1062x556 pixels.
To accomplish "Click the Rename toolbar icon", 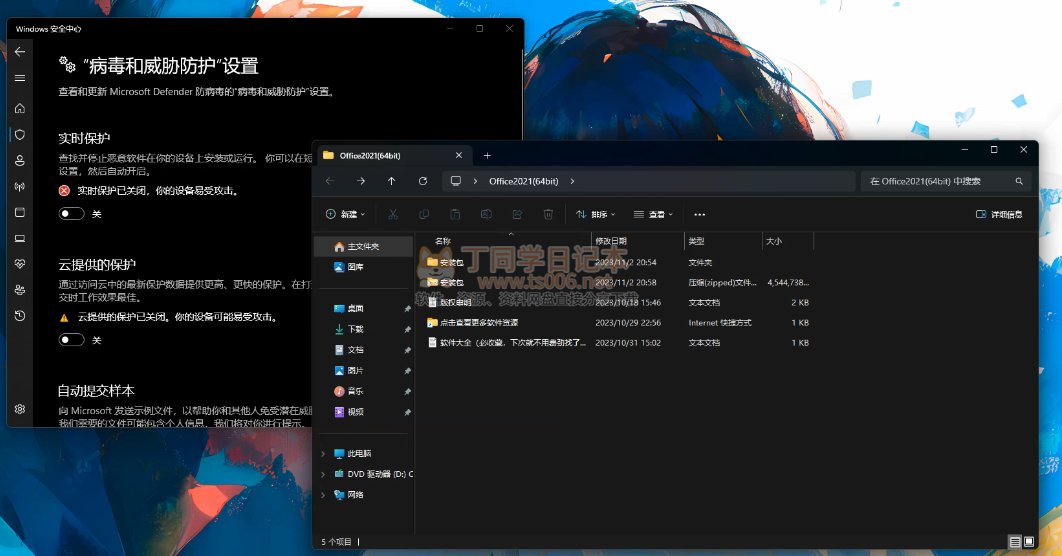I will pos(486,214).
